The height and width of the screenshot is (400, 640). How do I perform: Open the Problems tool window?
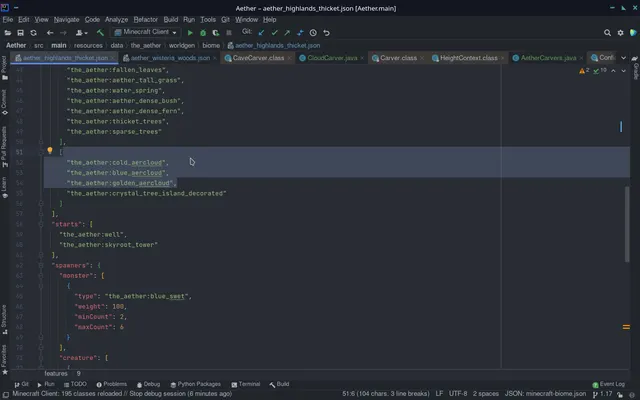tap(111, 384)
